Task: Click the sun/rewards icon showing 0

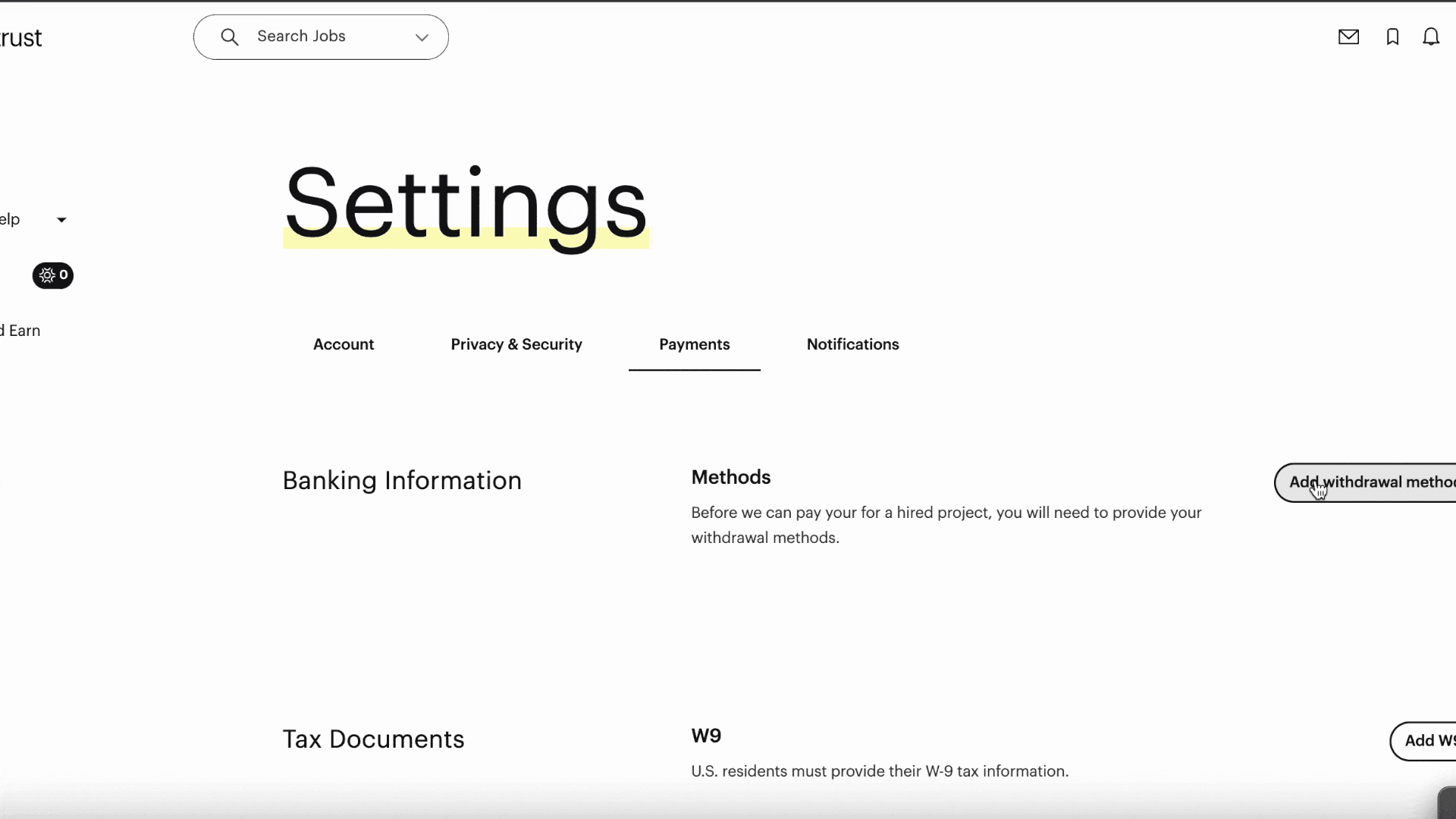Action: pyautogui.click(x=53, y=275)
